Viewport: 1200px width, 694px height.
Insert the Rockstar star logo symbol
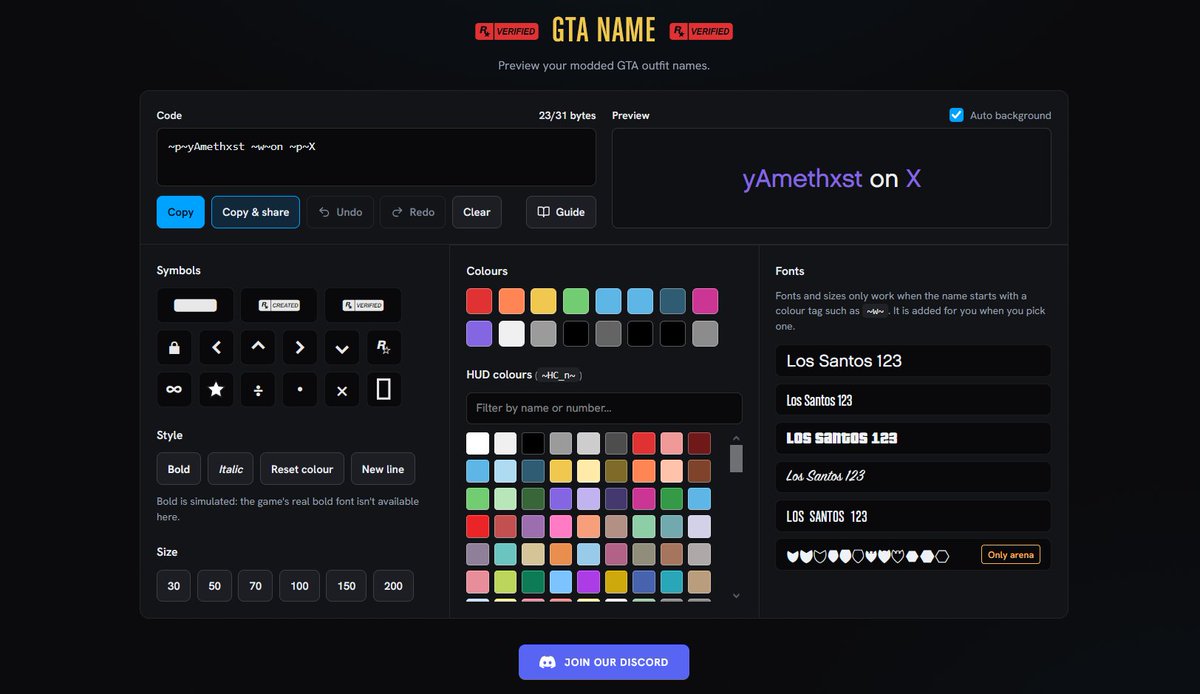384,347
